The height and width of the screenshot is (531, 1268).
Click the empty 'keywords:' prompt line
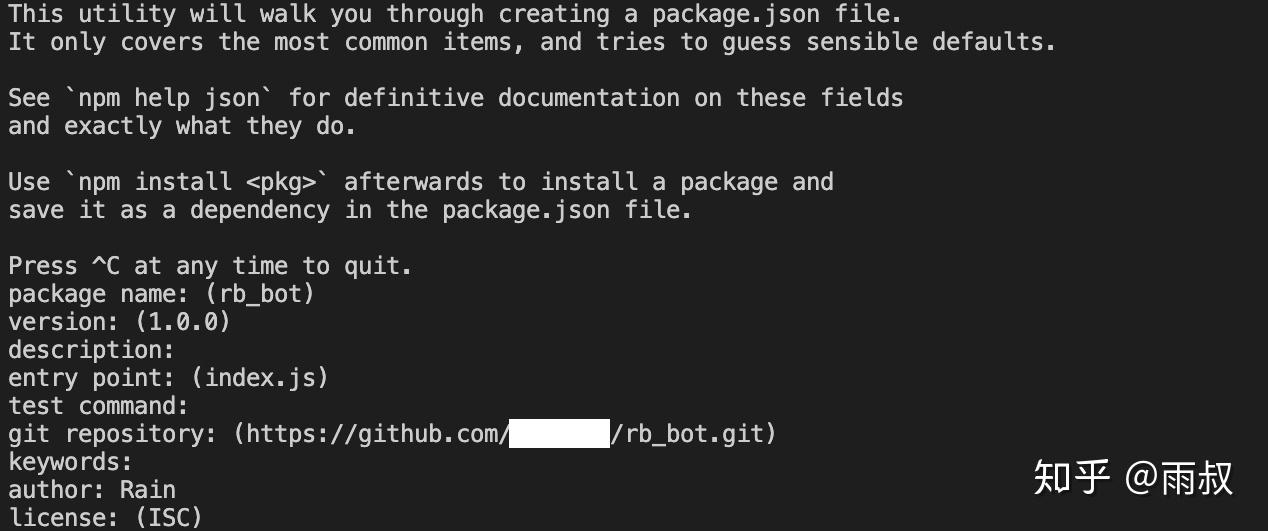coord(70,462)
